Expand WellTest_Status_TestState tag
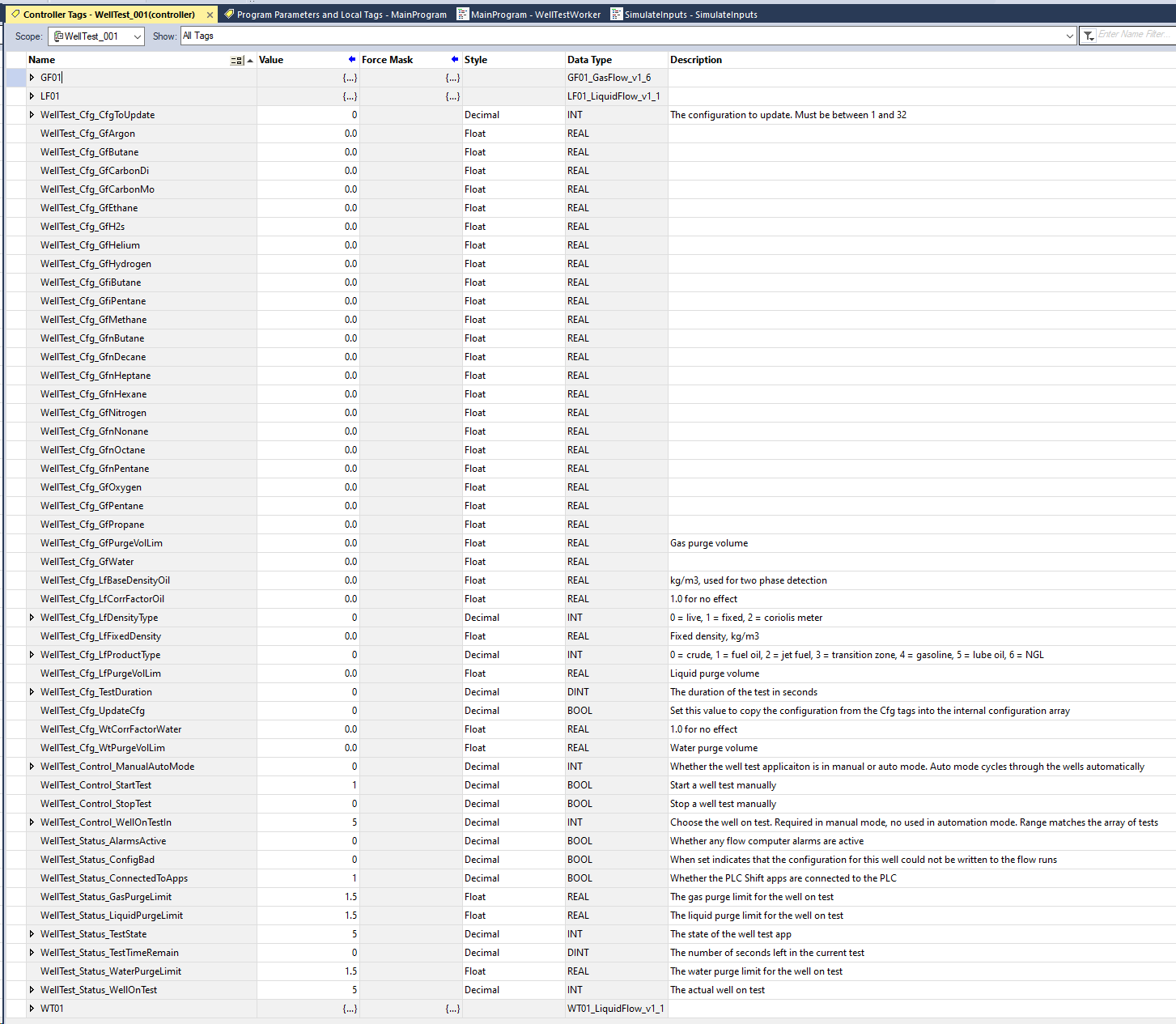This screenshot has height=1024, width=1176. click(x=32, y=934)
